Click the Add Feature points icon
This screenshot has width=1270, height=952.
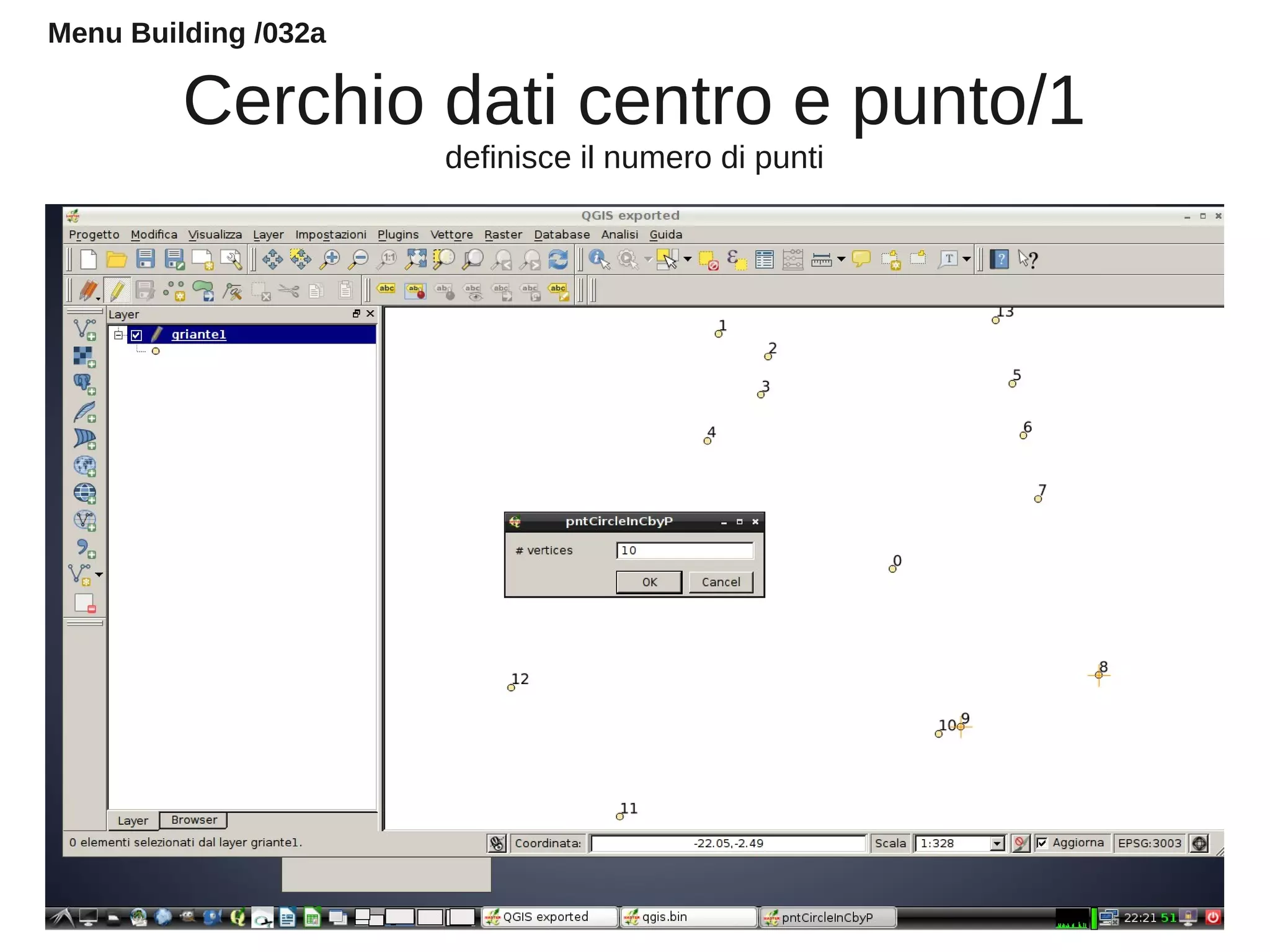(x=174, y=290)
